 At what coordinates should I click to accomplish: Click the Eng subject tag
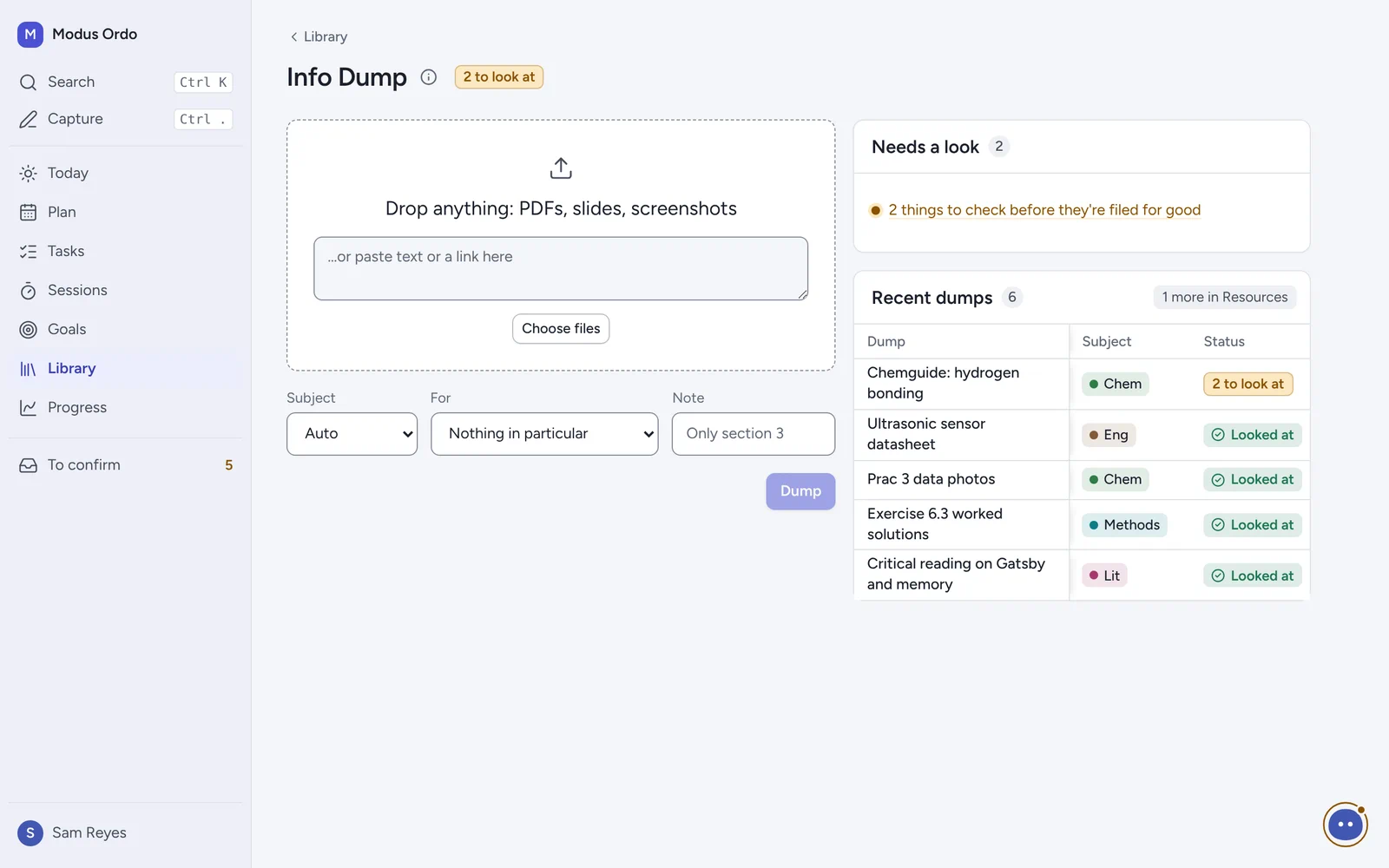point(1109,435)
